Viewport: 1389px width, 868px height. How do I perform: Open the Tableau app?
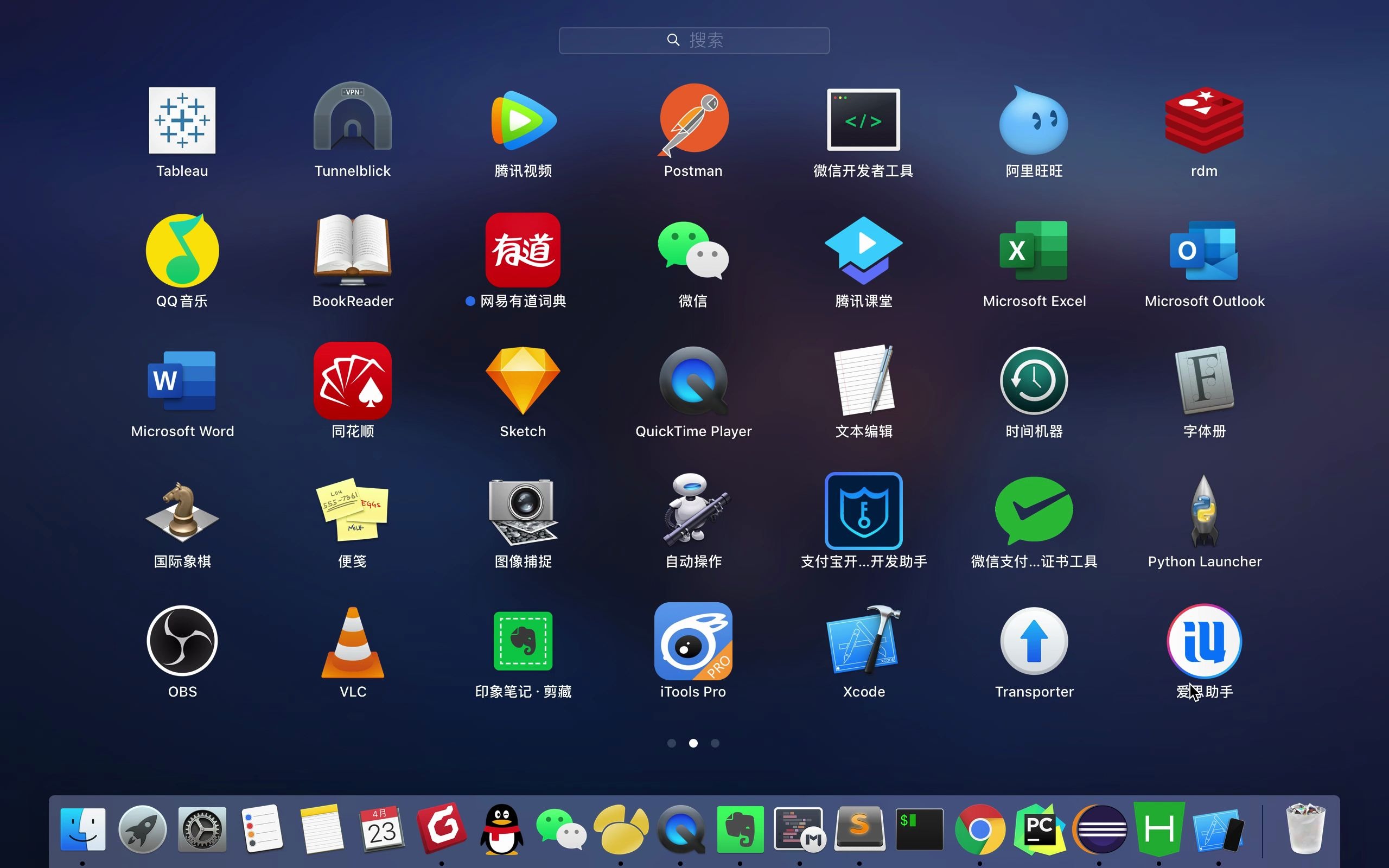(x=182, y=120)
